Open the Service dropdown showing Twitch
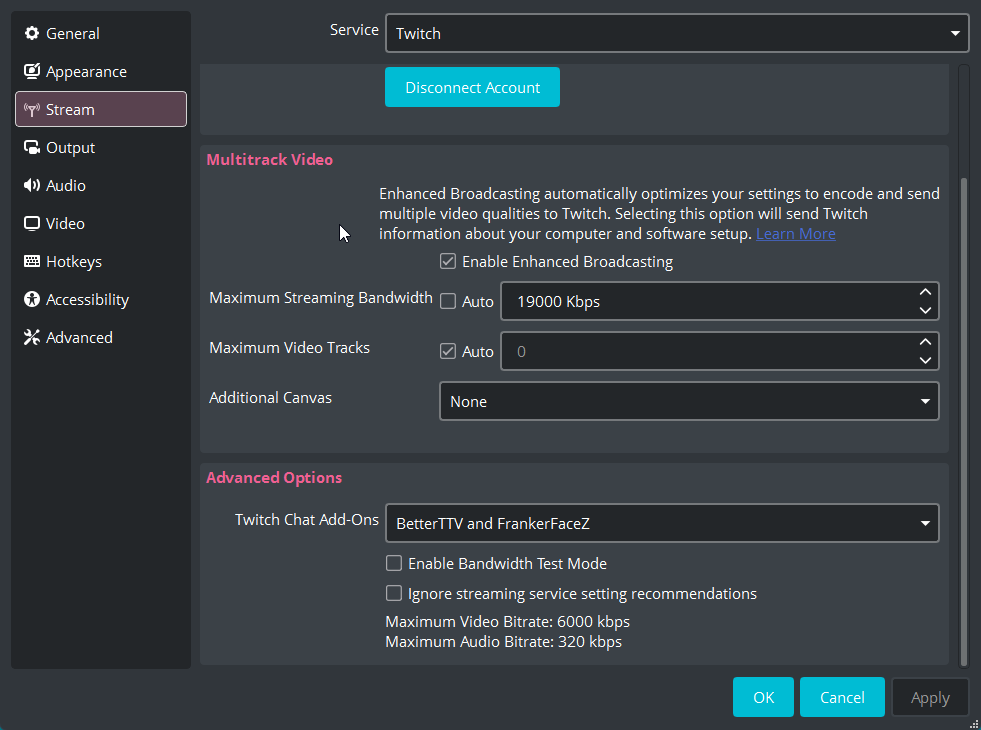 click(678, 33)
